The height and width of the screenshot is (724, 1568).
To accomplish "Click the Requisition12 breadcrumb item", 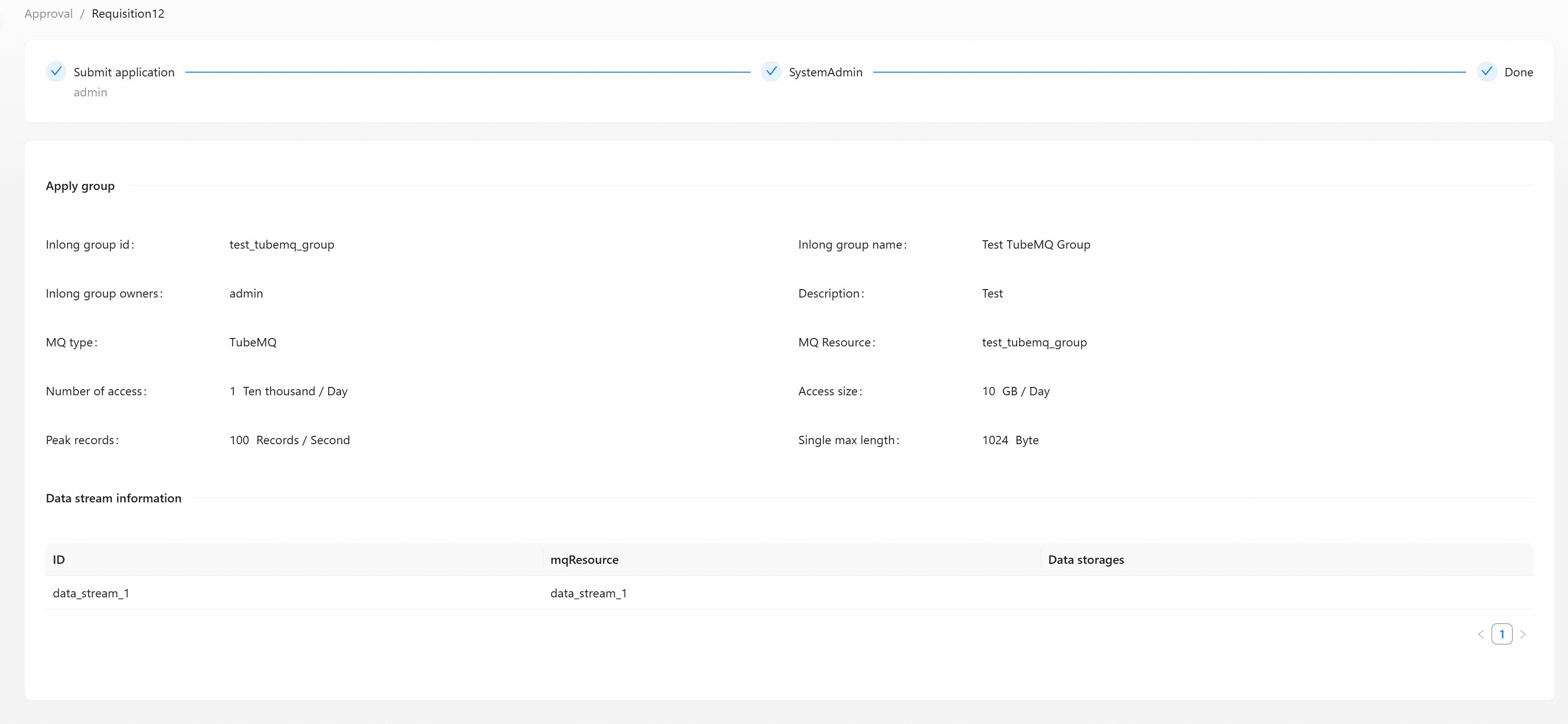I will pyautogui.click(x=128, y=14).
